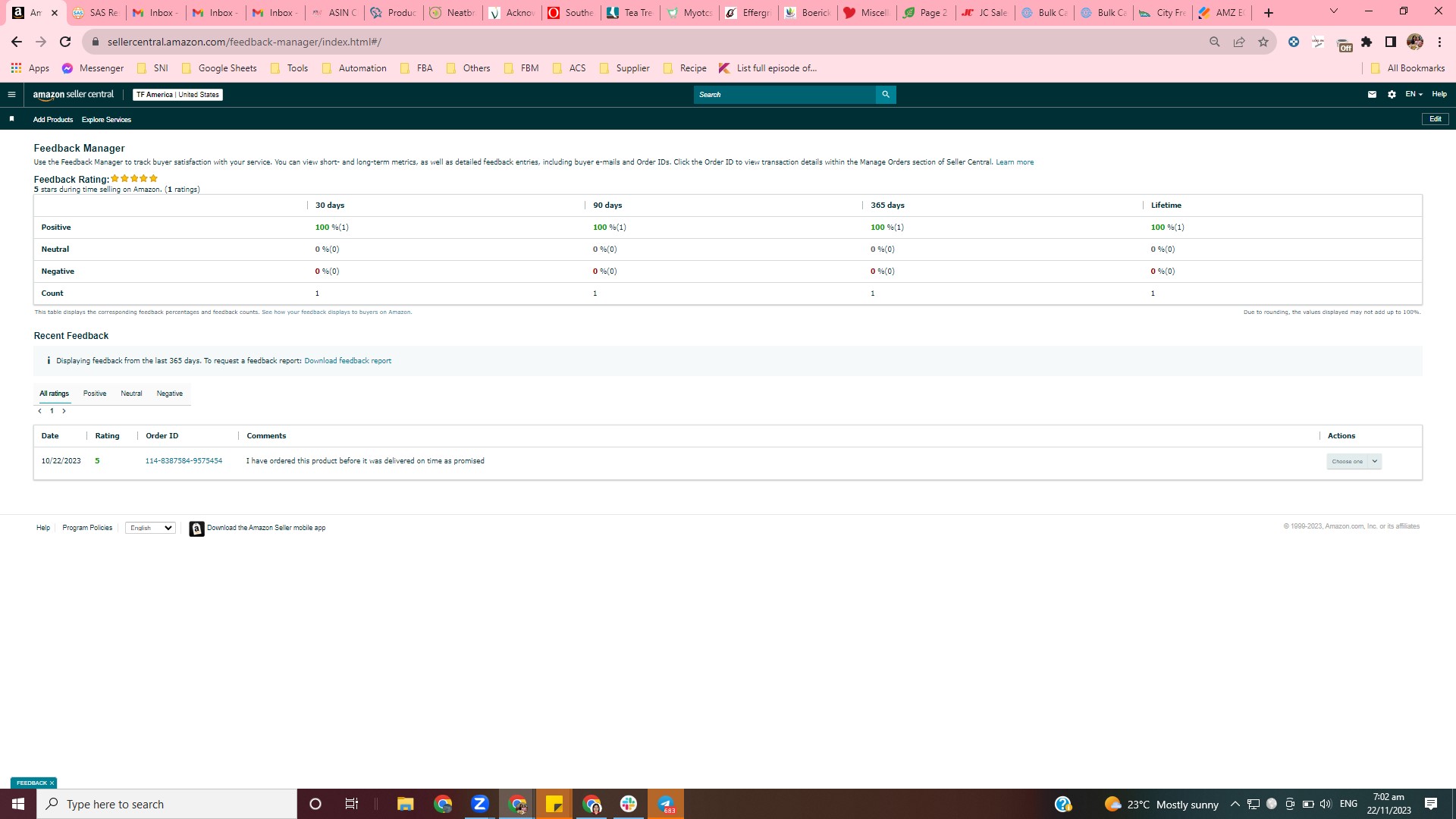Go to next feedback page arrow
The image size is (1456, 819).
[x=64, y=411]
